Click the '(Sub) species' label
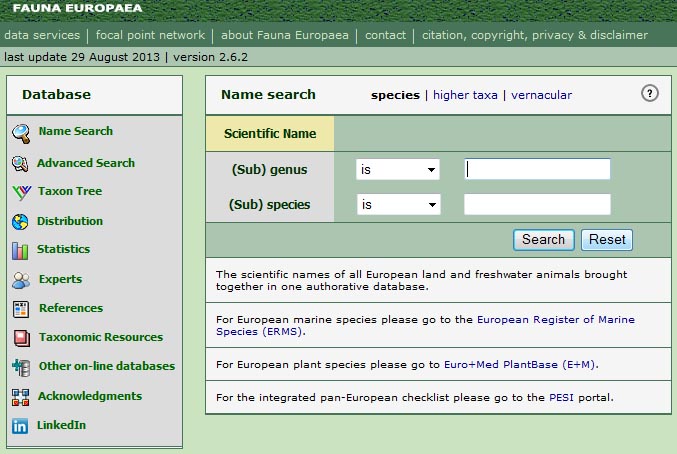 click(269, 205)
